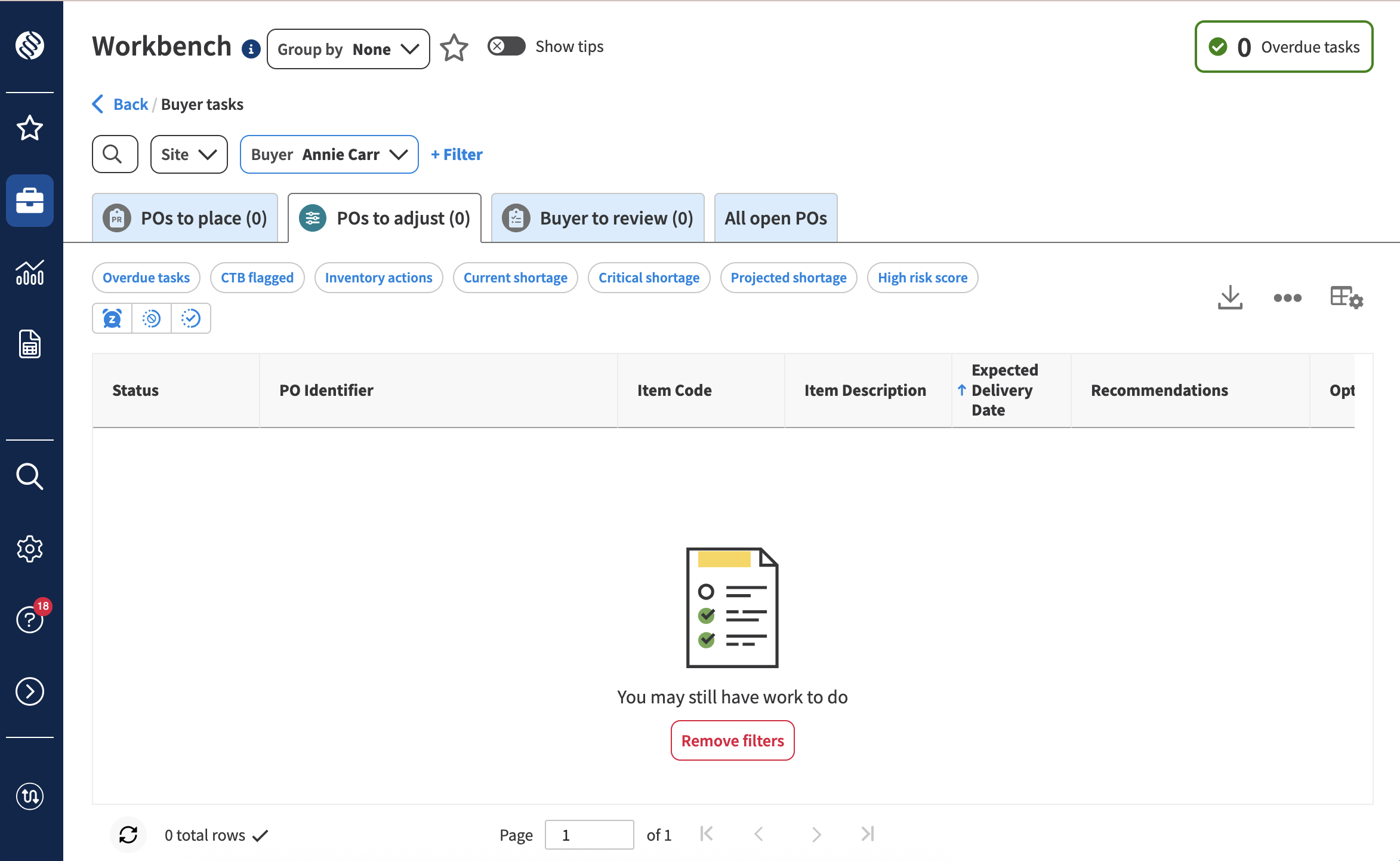This screenshot has height=861, width=1400.
Task: Click the Status column header
Action: (176, 390)
